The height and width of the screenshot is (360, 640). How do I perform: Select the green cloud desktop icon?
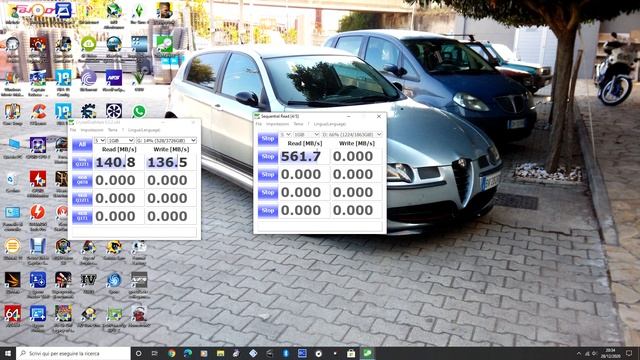pos(89,44)
